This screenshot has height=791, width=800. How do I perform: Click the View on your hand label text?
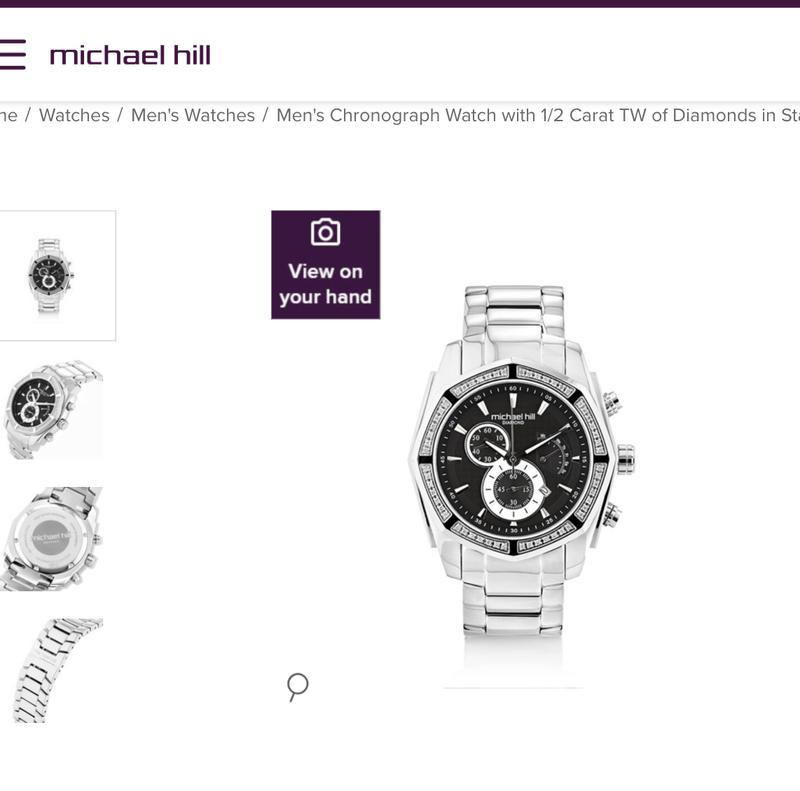pos(326,284)
